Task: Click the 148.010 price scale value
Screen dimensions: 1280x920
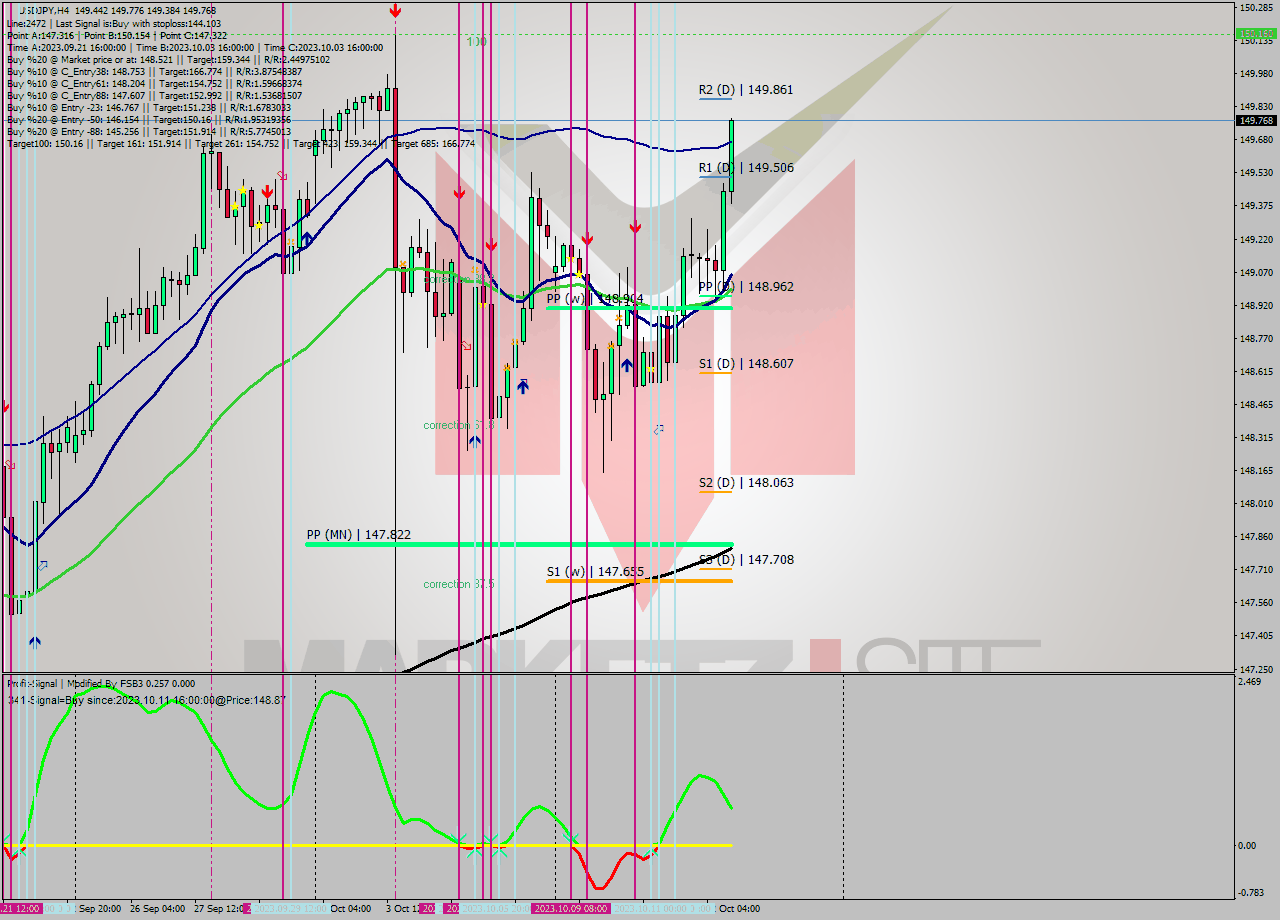Action: click(1255, 504)
